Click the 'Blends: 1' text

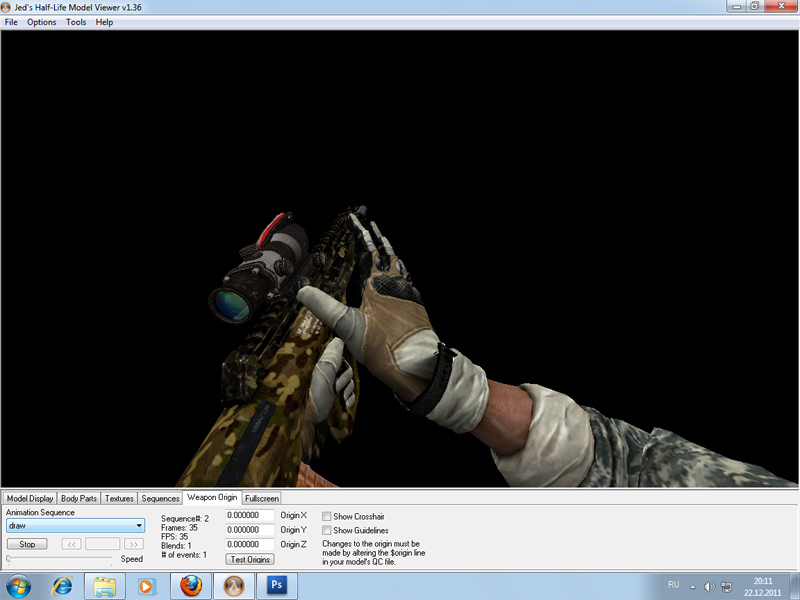pos(176,546)
